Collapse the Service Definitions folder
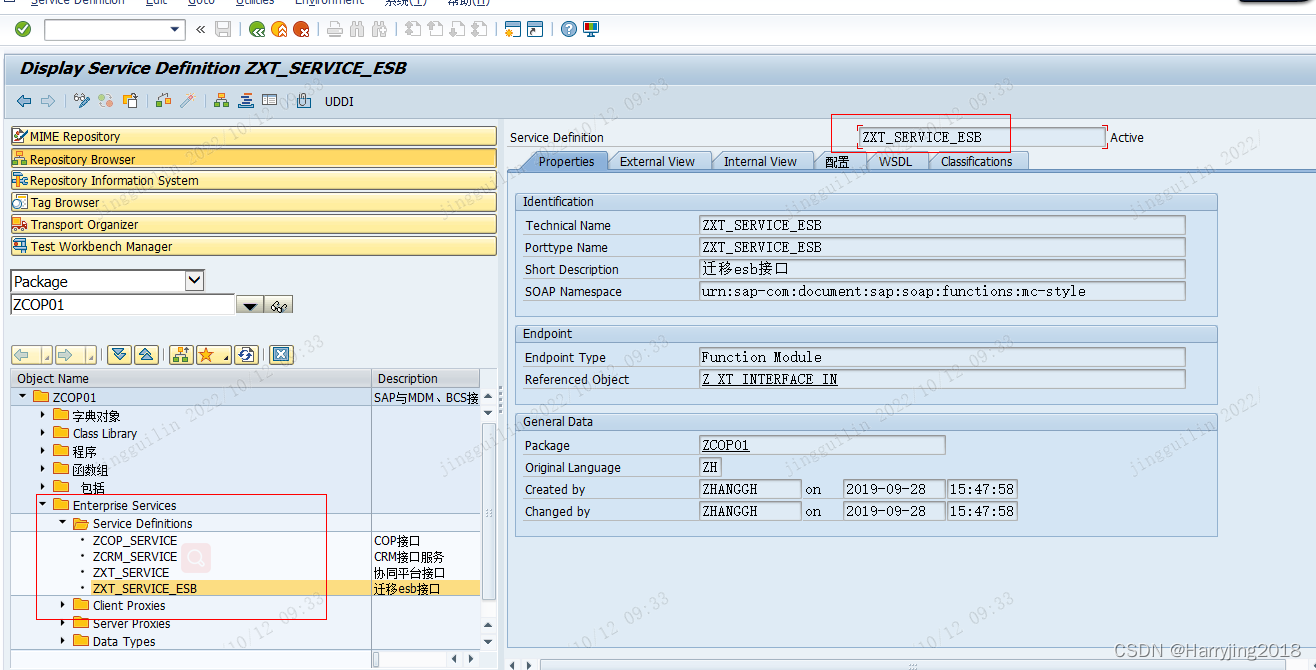The height and width of the screenshot is (670, 1316). click(63, 523)
